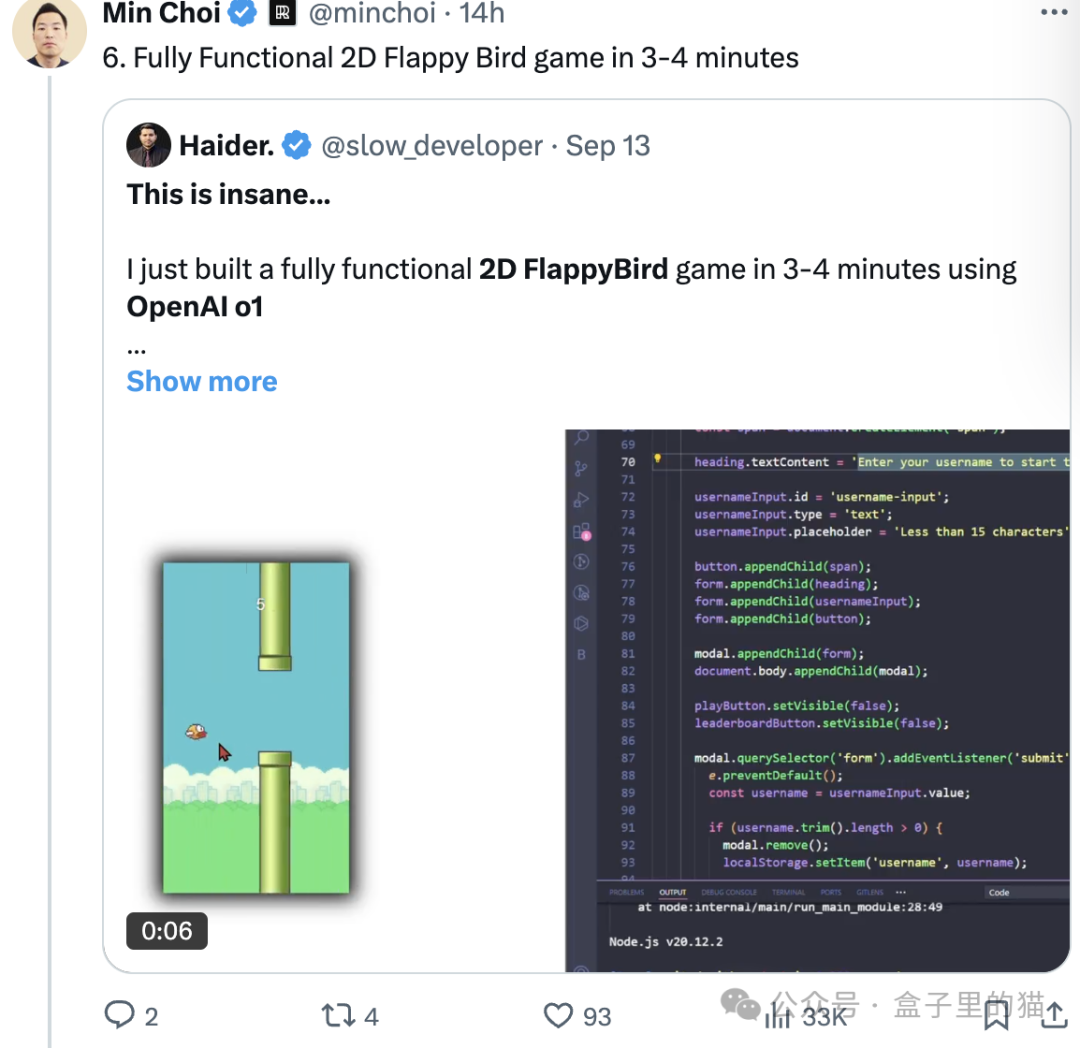
Task: Switch to the OUTPUT panel tab
Action: pos(672,892)
